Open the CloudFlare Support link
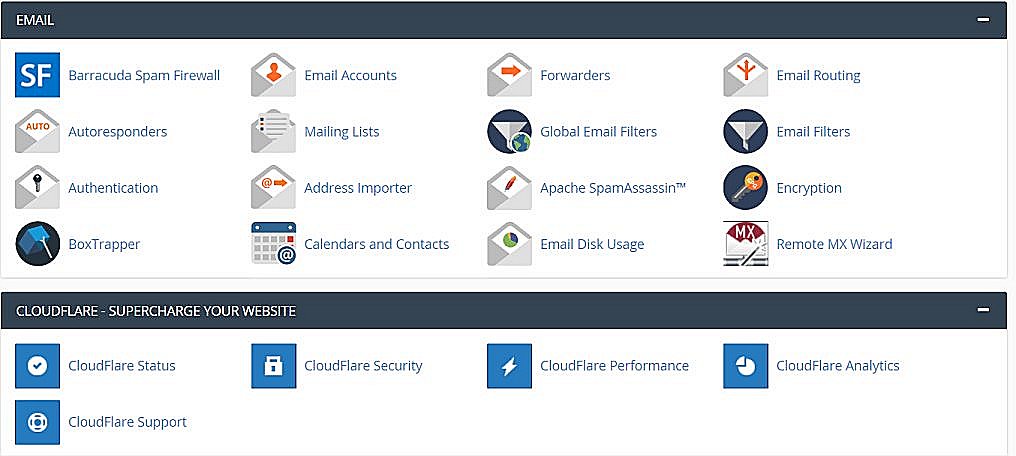Screen dimensions: 1016x456 [127, 422]
